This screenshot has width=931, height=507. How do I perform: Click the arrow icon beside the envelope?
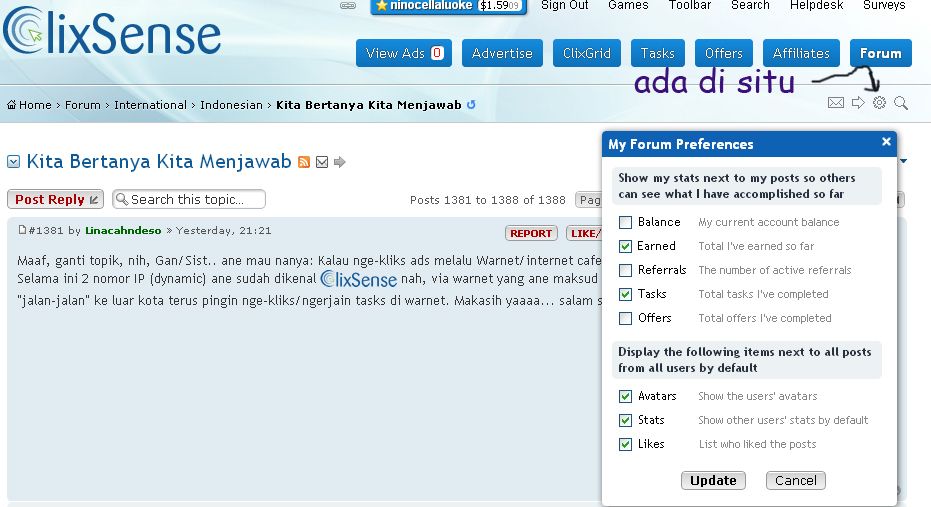click(x=858, y=103)
